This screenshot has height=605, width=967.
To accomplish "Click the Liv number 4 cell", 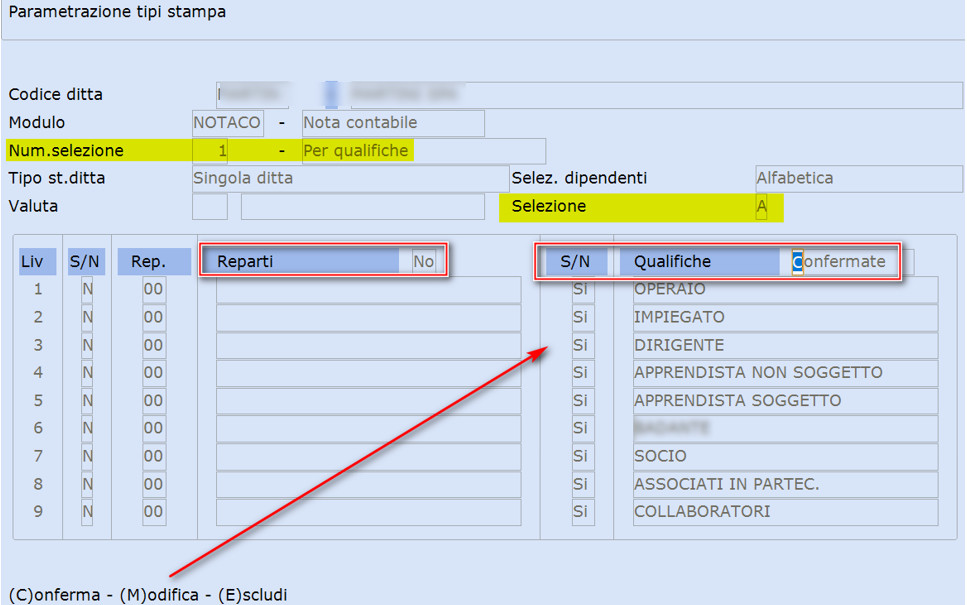I will point(38,373).
